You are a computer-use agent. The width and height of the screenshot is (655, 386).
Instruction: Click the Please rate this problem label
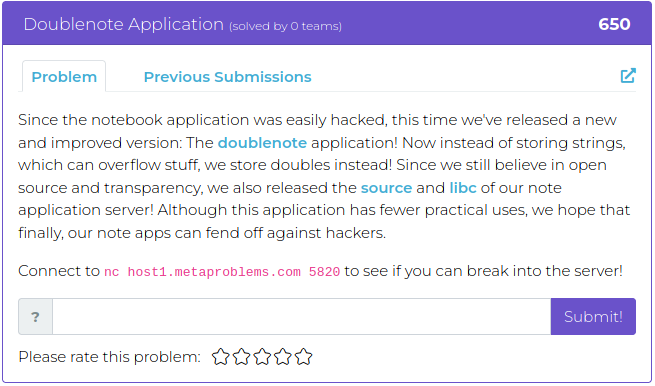pos(109,357)
